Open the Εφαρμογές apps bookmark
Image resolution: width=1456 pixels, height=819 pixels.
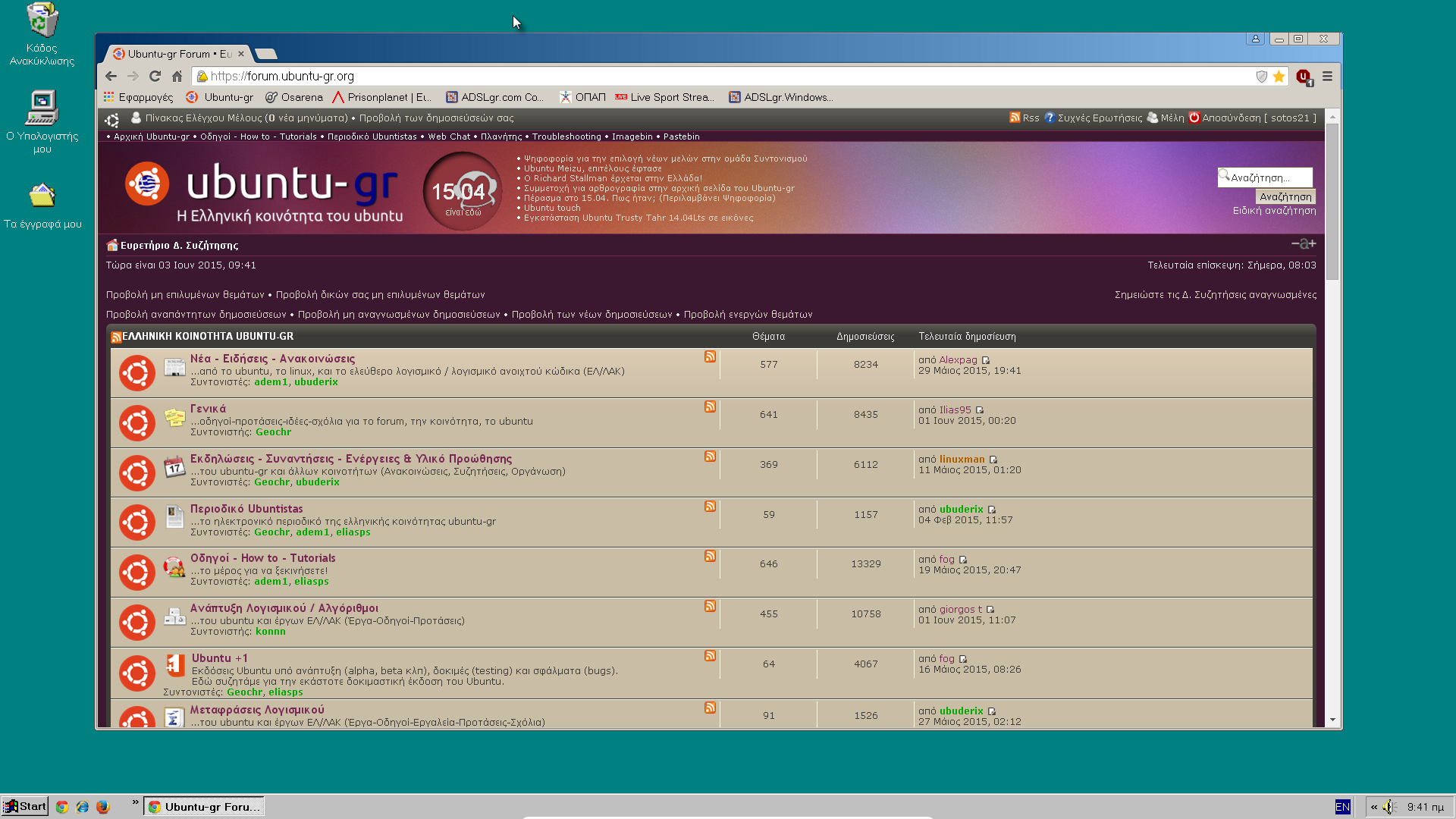point(139,97)
